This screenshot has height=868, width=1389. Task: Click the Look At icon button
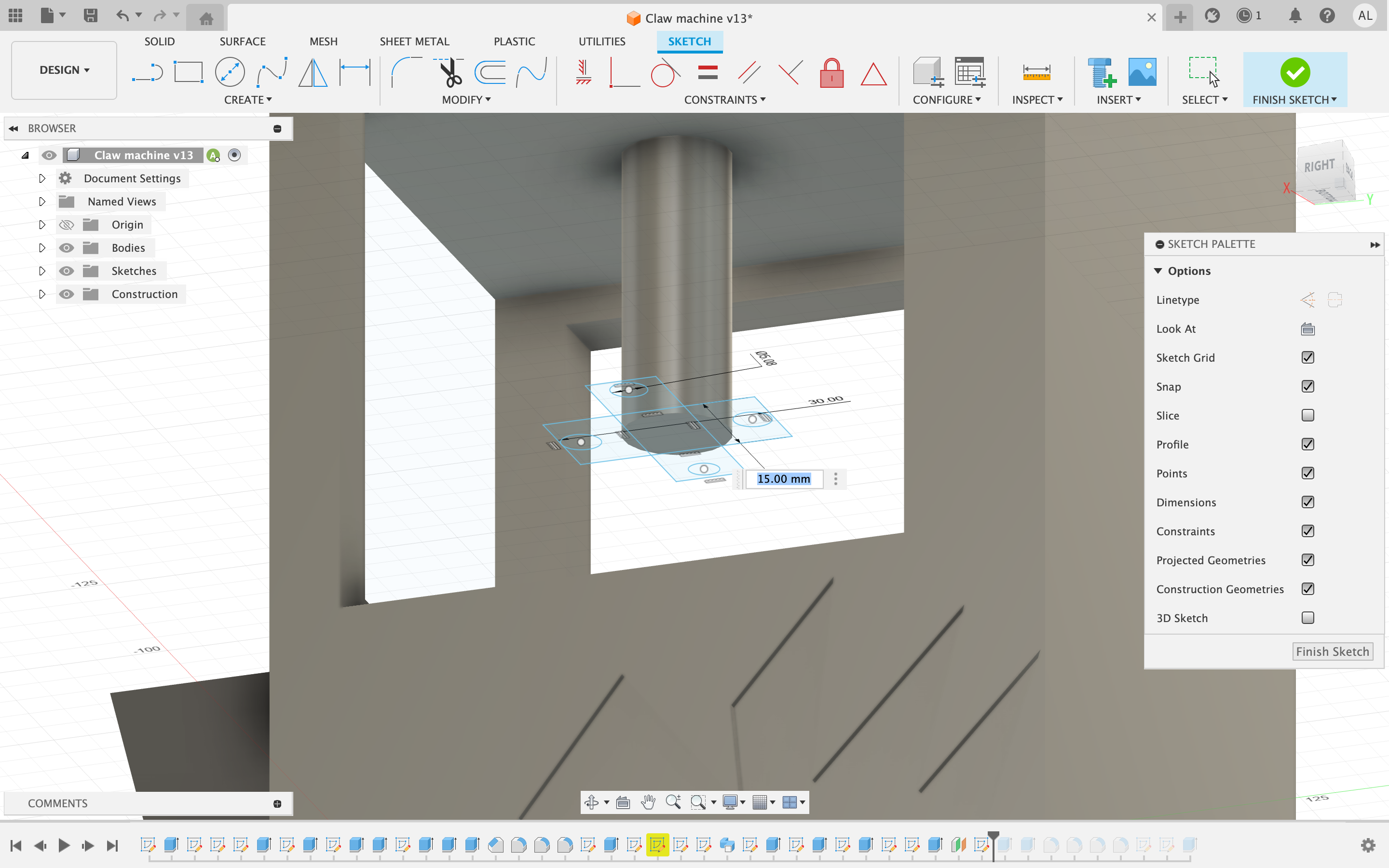(1308, 328)
